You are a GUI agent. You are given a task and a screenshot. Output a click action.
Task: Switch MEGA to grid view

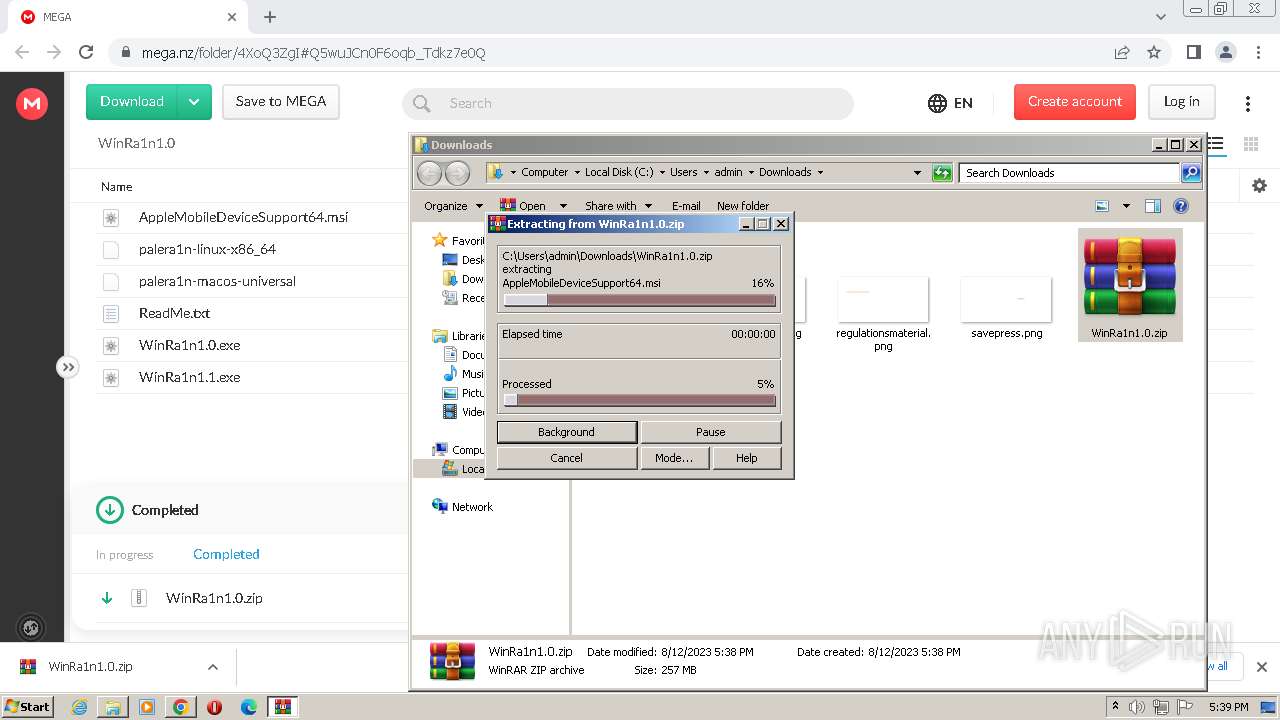tap(1251, 144)
